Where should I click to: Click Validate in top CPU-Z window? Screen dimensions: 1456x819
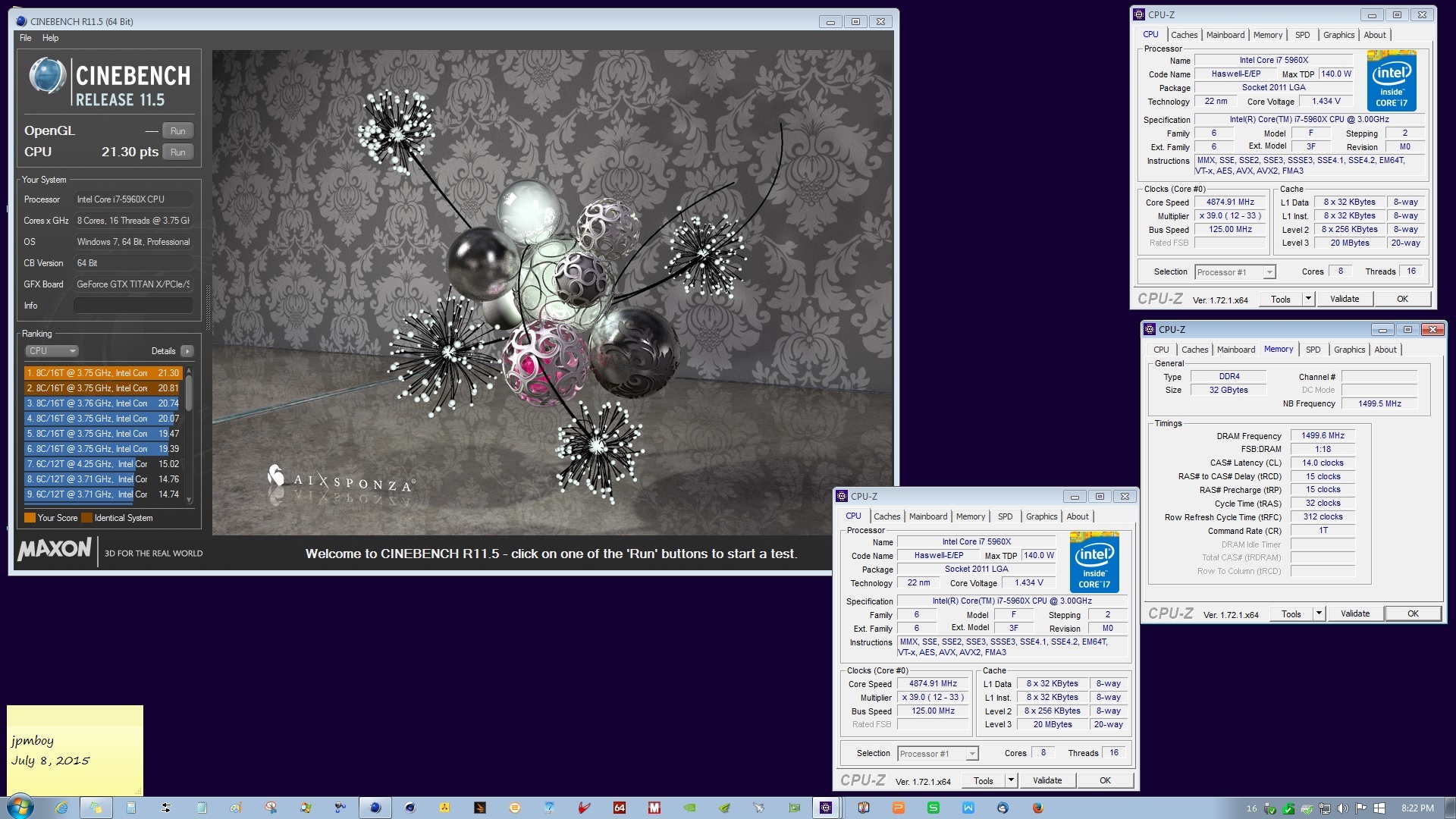(x=1345, y=299)
